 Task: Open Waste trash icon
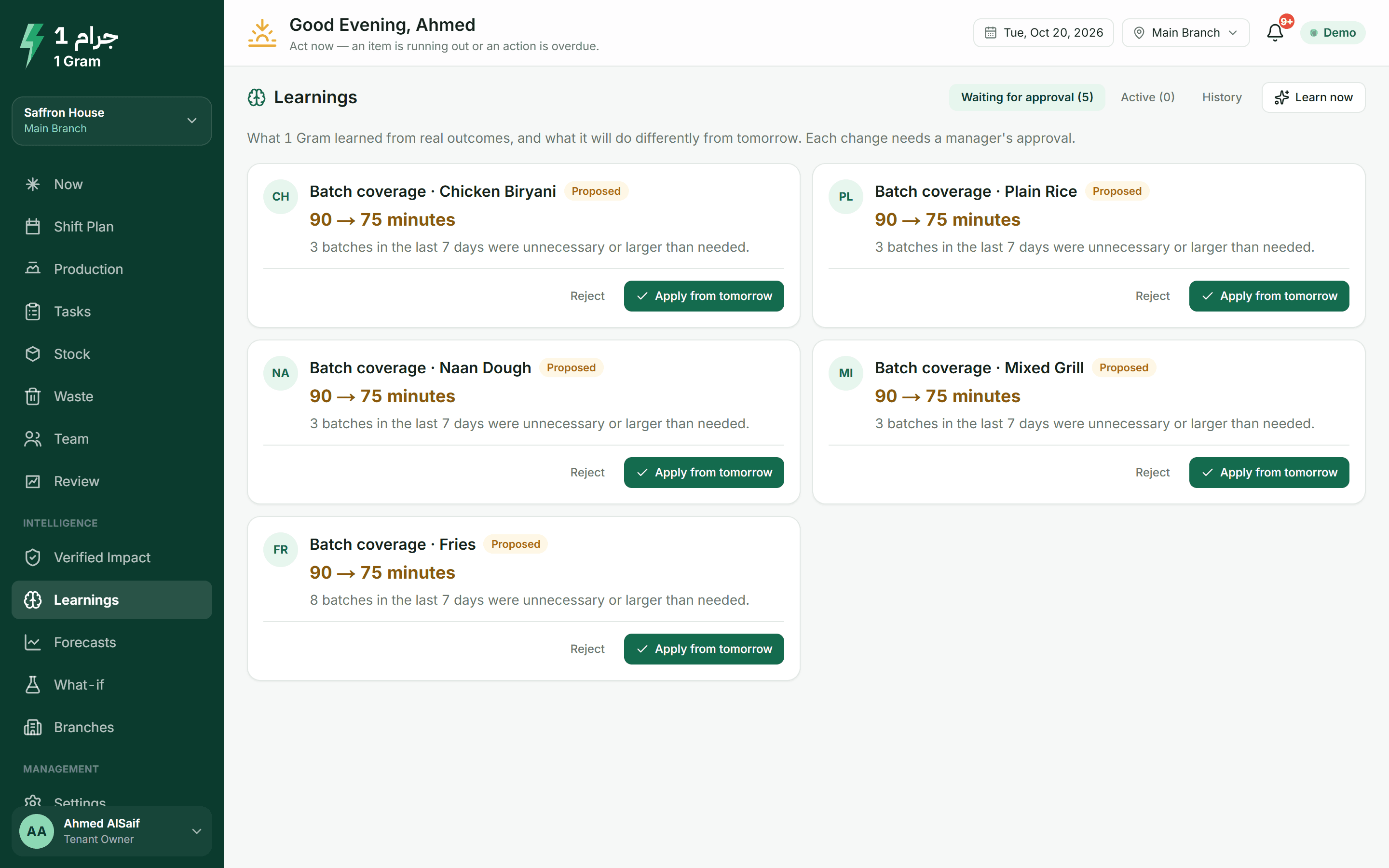33,397
